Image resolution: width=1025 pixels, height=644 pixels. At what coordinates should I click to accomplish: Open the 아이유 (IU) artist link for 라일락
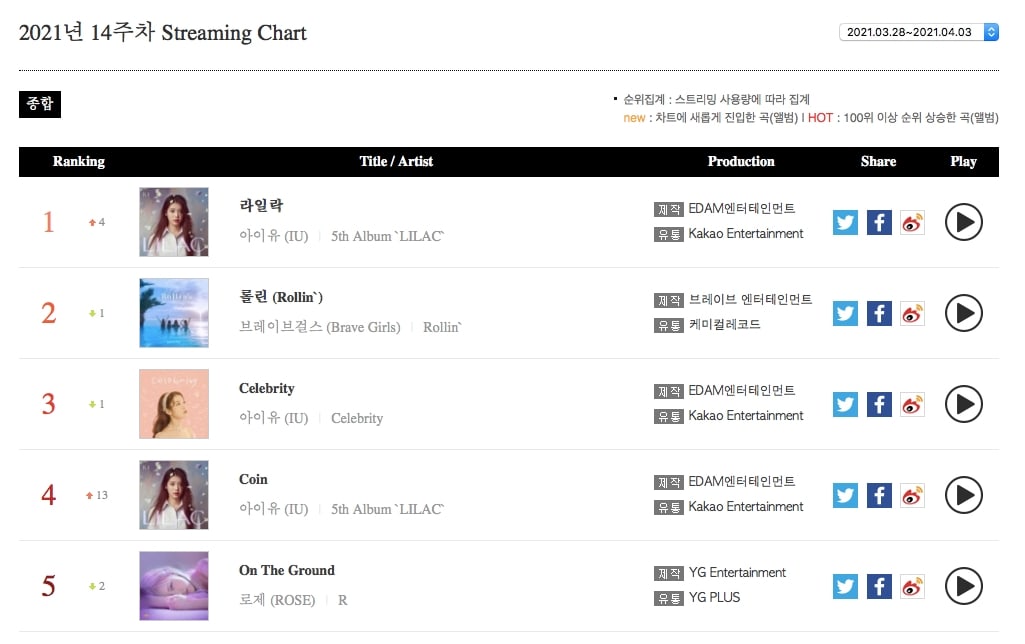click(273, 236)
